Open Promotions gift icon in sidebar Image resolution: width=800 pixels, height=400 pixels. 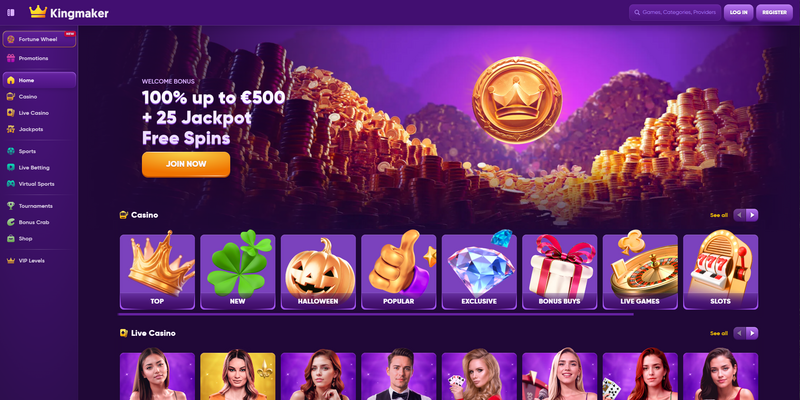coord(11,58)
